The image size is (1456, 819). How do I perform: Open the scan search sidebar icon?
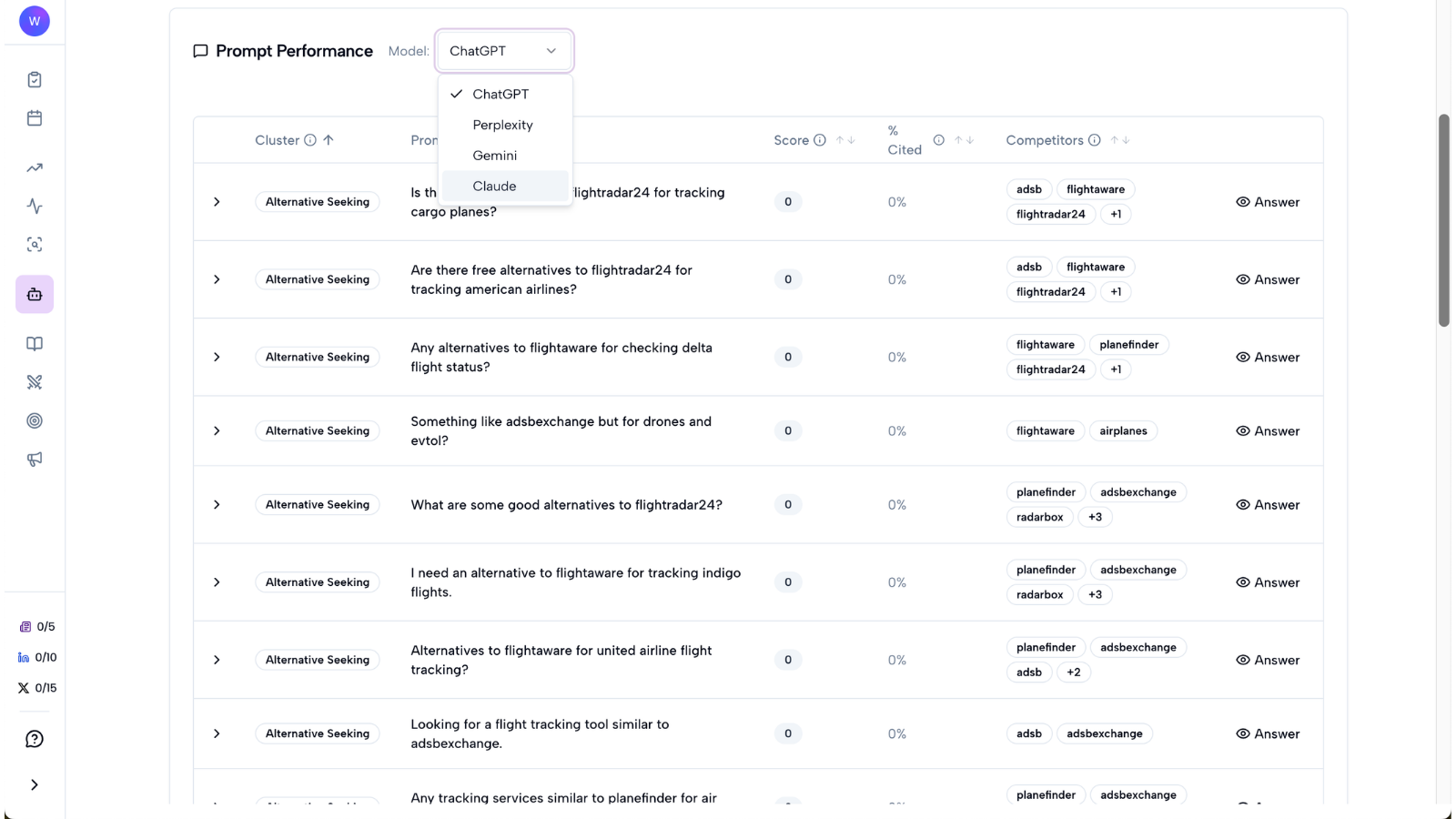[x=35, y=245]
